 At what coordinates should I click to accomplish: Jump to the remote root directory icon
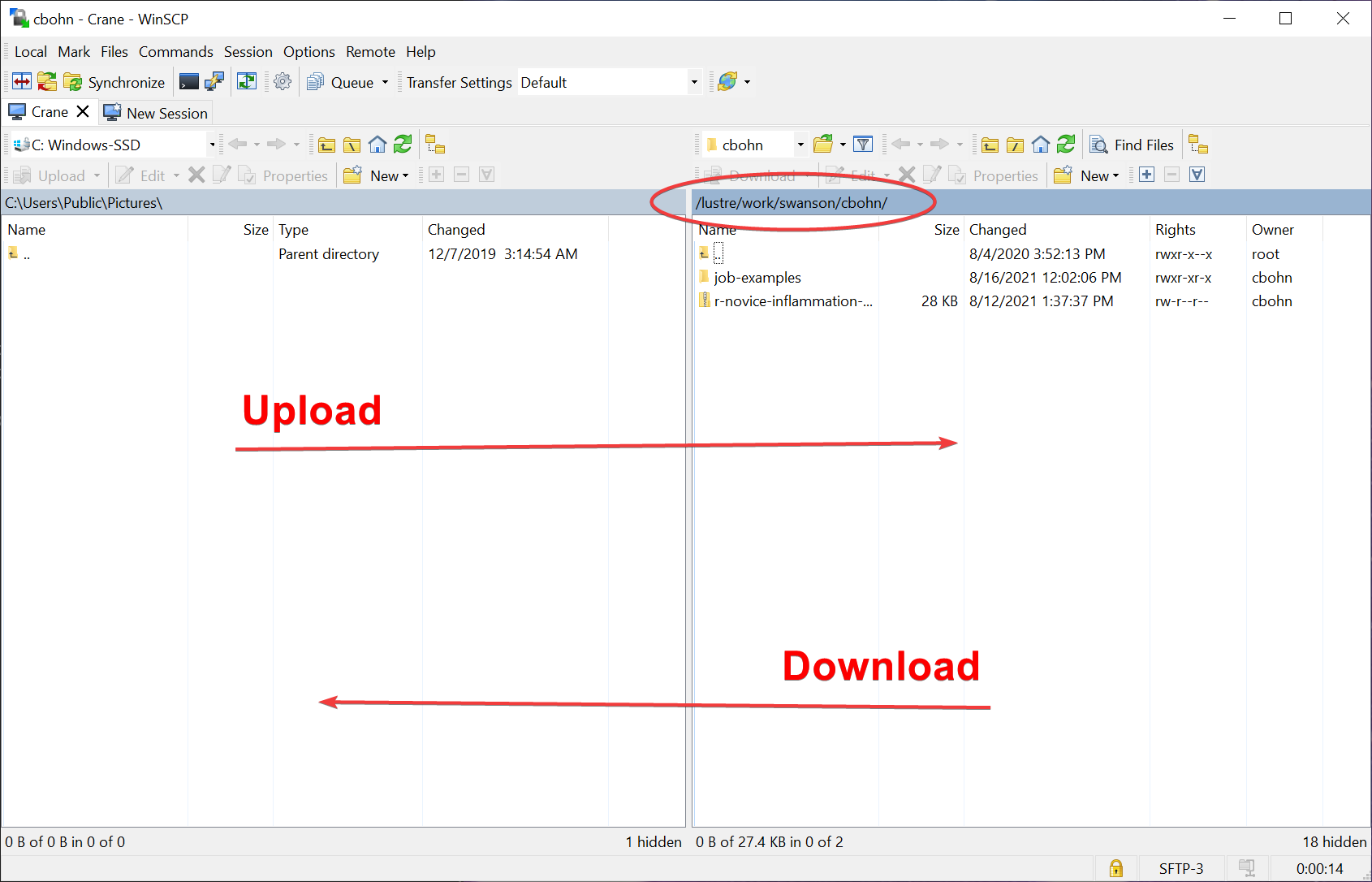coord(1015,145)
